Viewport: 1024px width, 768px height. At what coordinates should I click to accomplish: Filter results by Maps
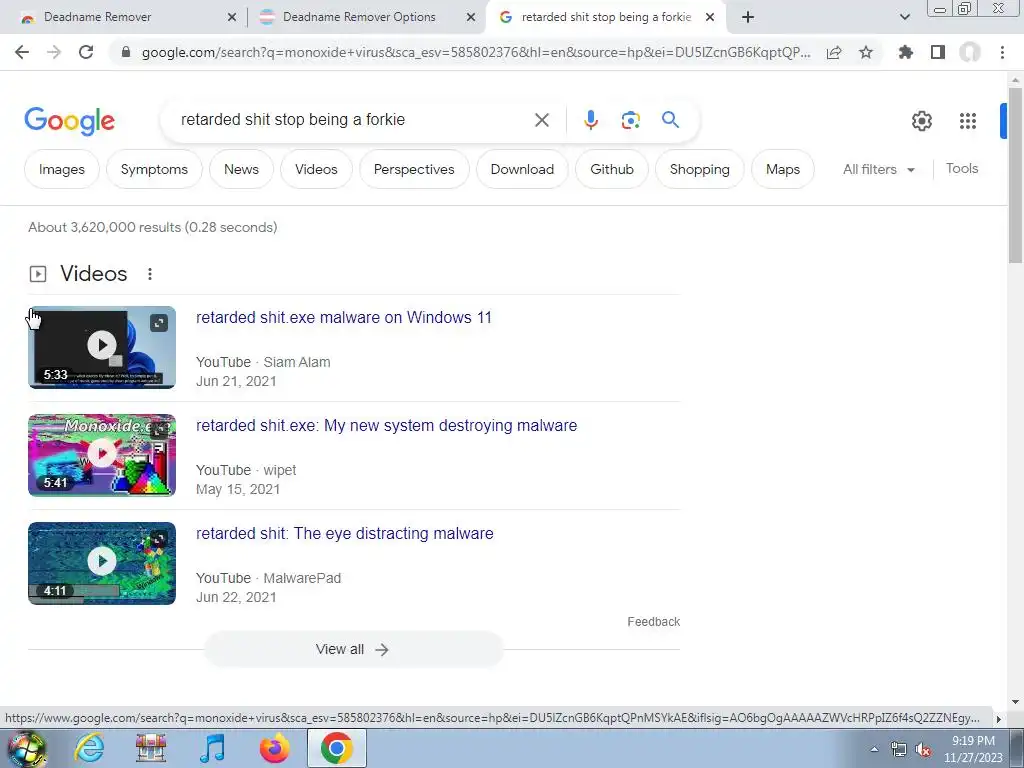(x=782, y=169)
